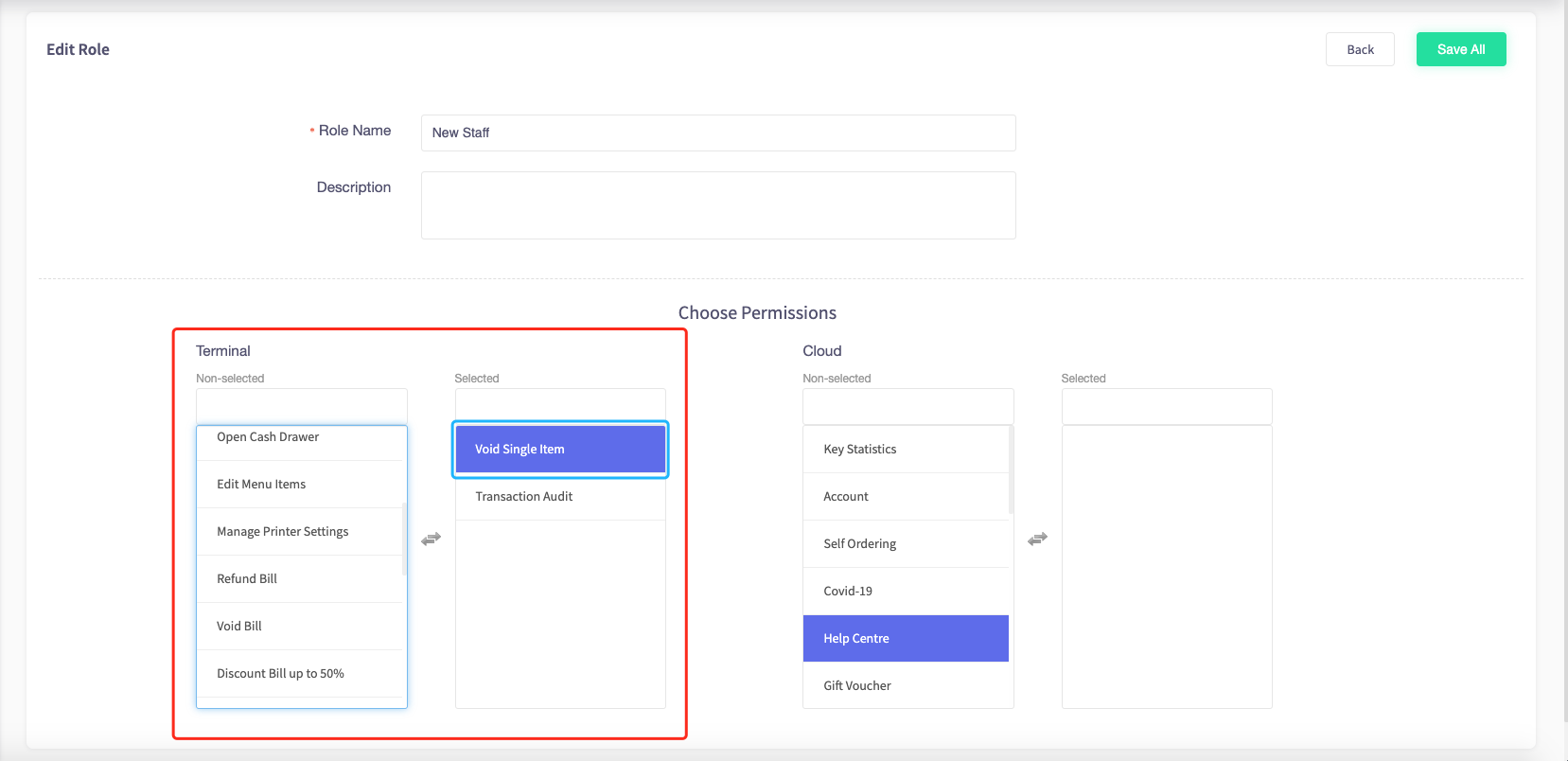This screenshot has height=761, width=1568.
Task: Go back with the Back button
Action: [x=1360, y=49]
